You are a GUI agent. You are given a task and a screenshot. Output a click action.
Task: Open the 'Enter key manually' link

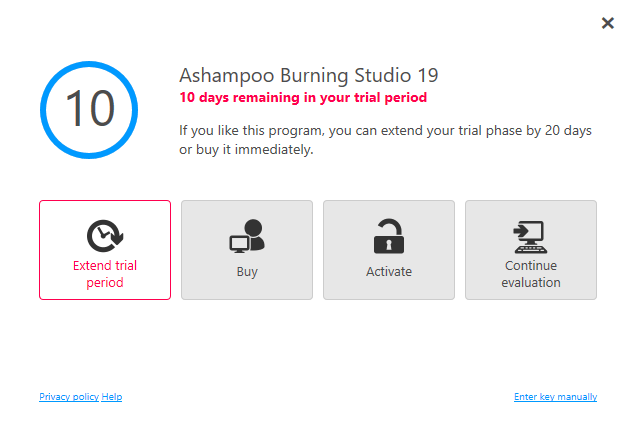tap(555, 396)
